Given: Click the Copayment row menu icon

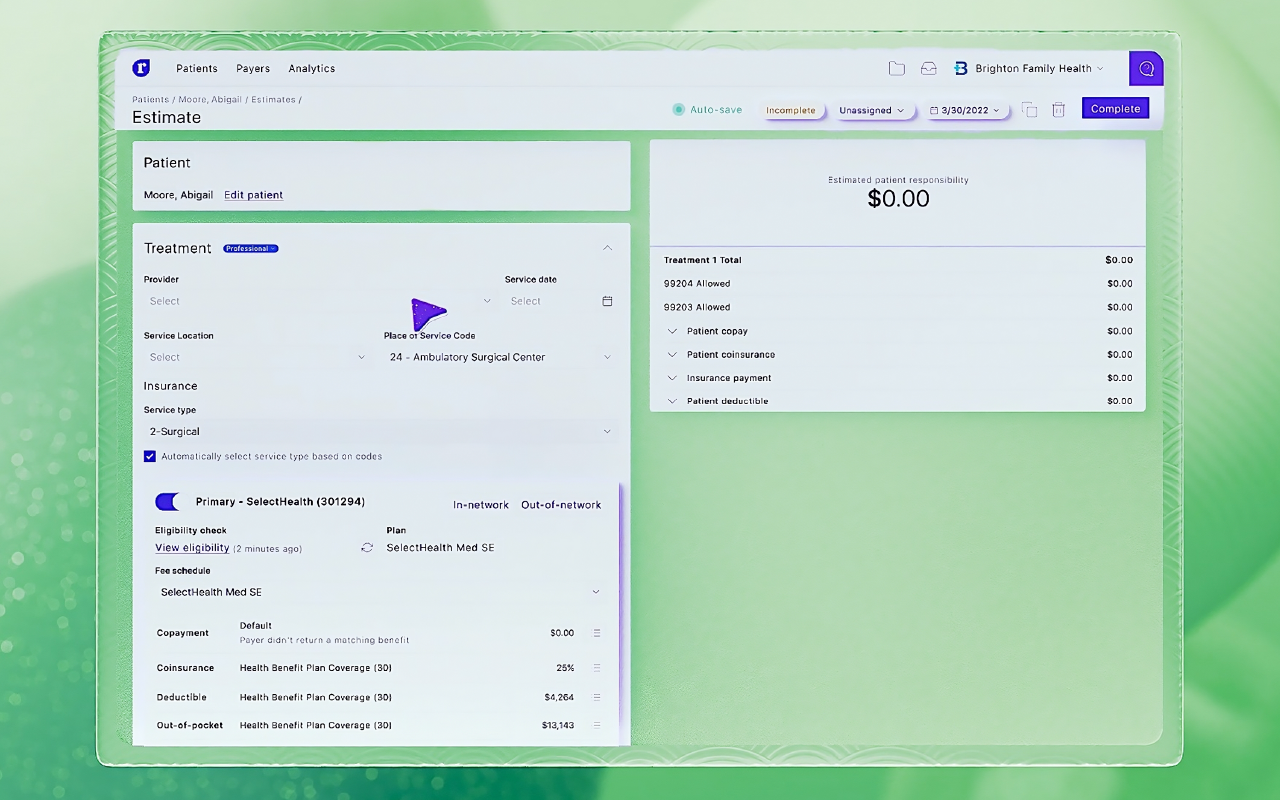Looking at the screenshot, I should pyautogui.click(x=597, y=633).
